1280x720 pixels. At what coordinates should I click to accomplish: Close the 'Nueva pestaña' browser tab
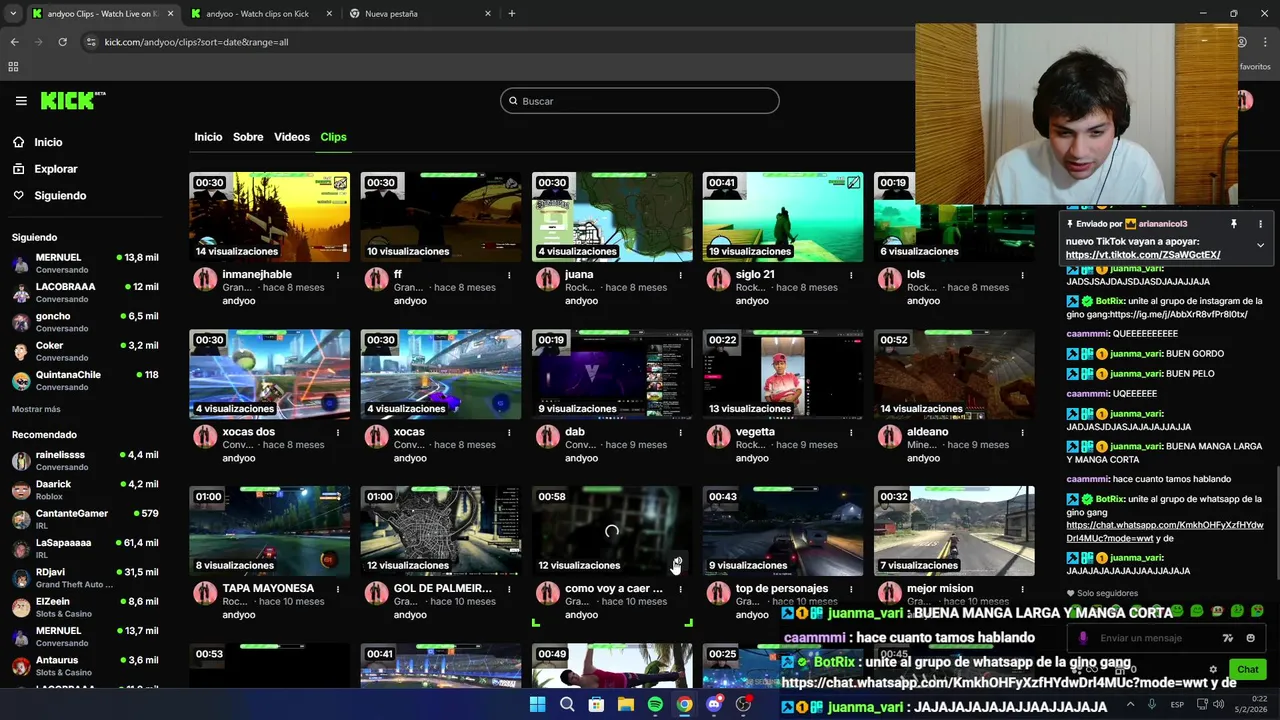[x=488, y=14]
